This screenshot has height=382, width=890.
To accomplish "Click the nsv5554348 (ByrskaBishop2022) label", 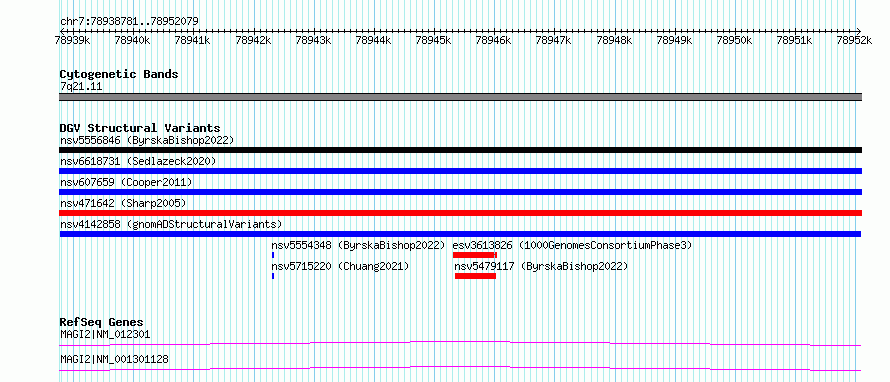I will click(358, 245).
